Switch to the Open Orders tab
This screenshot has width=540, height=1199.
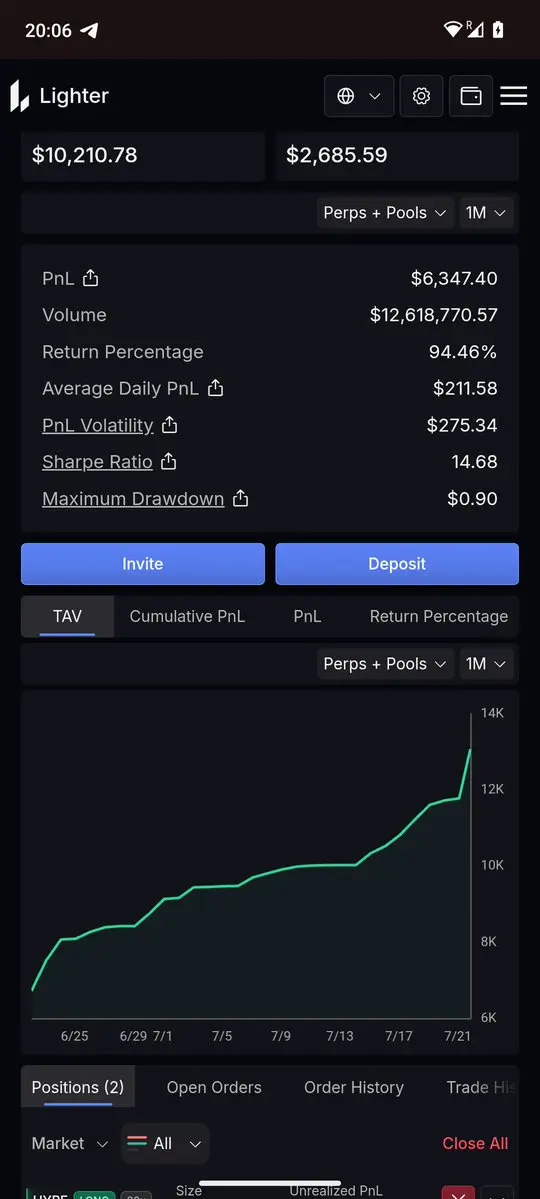214,1087
